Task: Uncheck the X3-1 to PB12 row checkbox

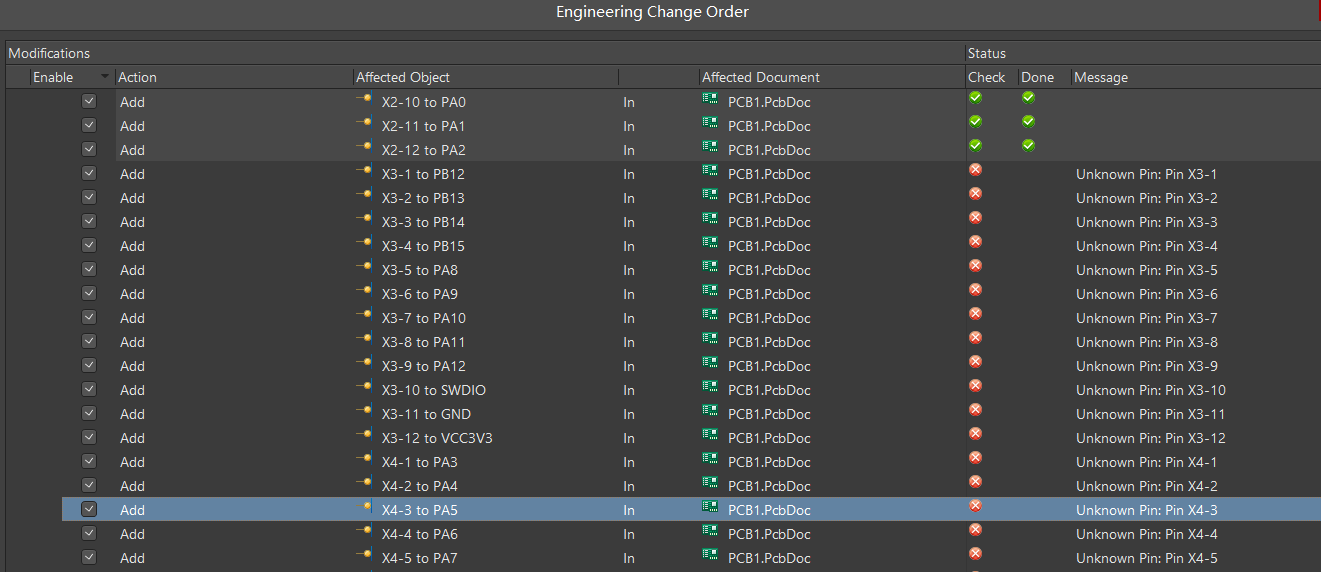Action: click(x=89, y=173)
